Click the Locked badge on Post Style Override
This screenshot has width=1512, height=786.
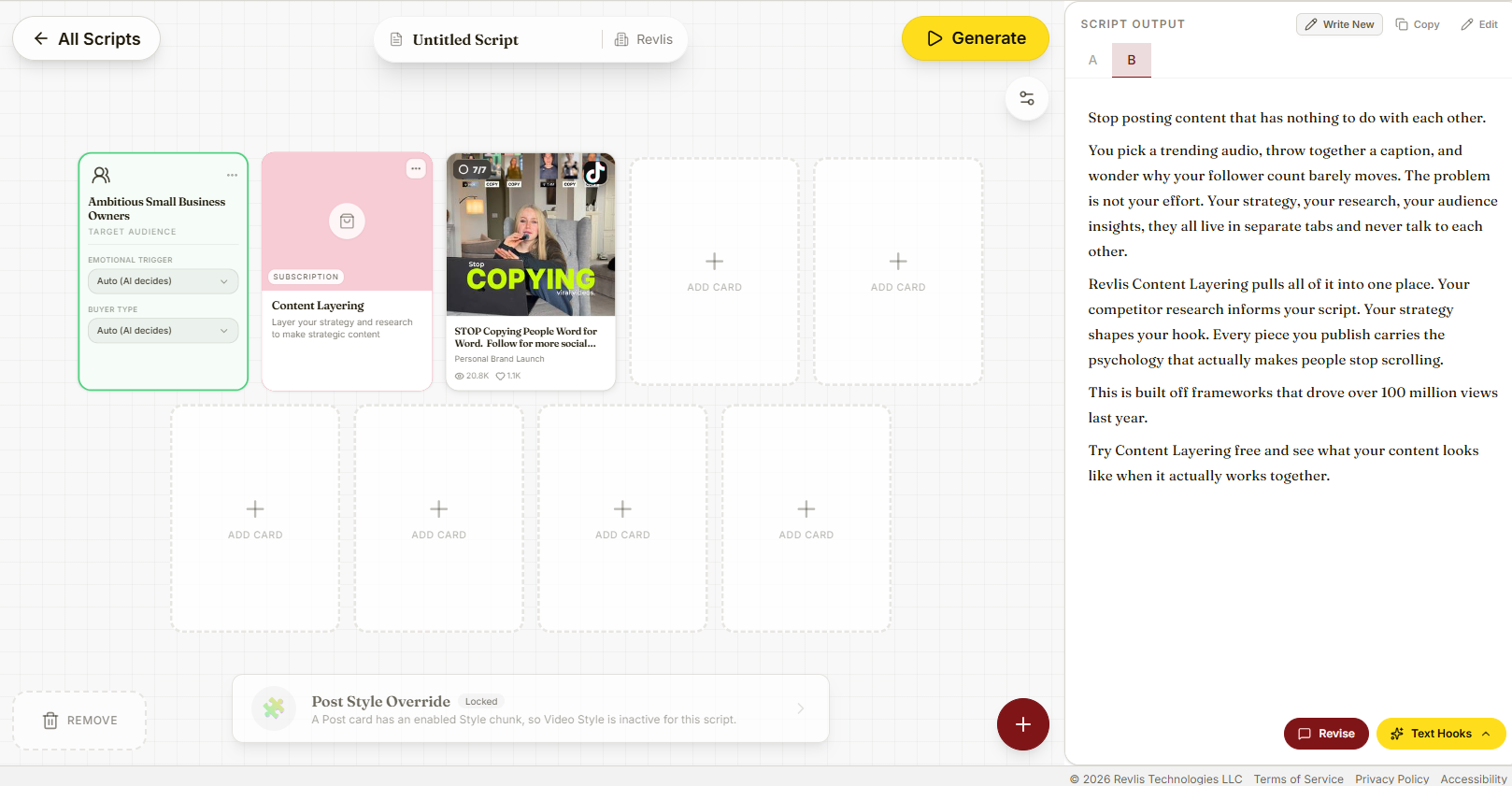coord(481,701)
